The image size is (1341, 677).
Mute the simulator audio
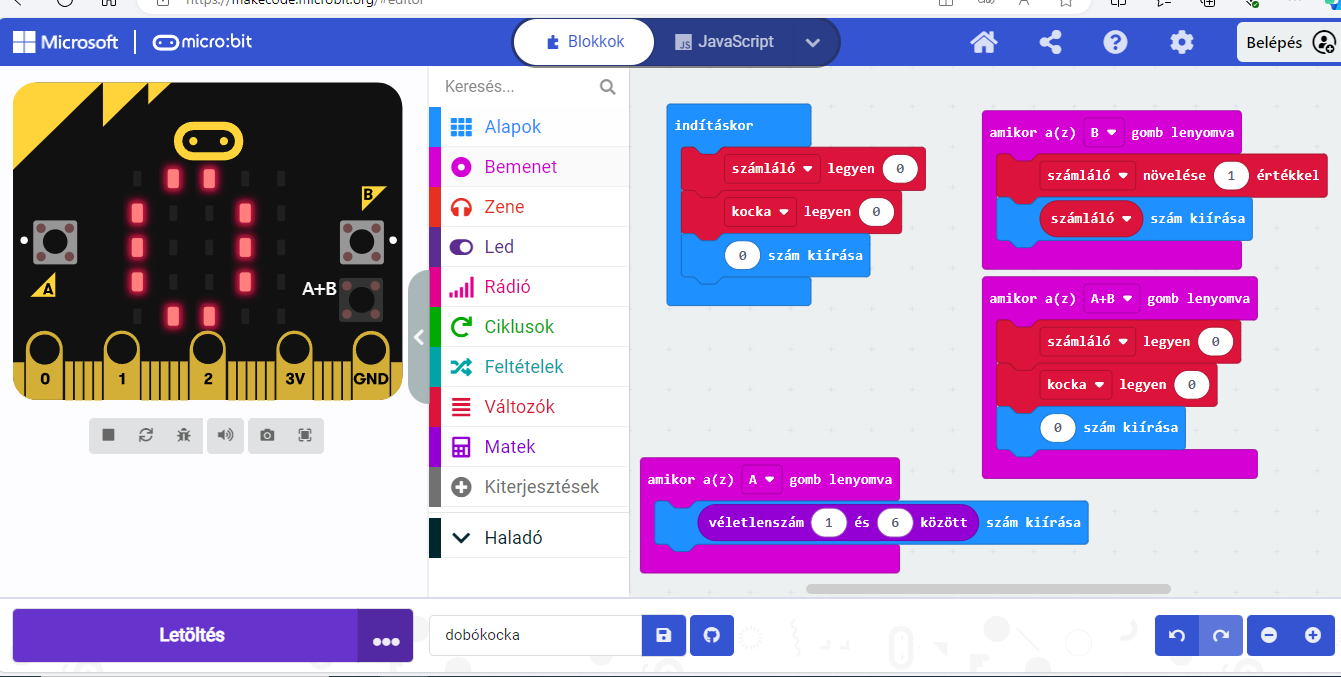(226, 435)
